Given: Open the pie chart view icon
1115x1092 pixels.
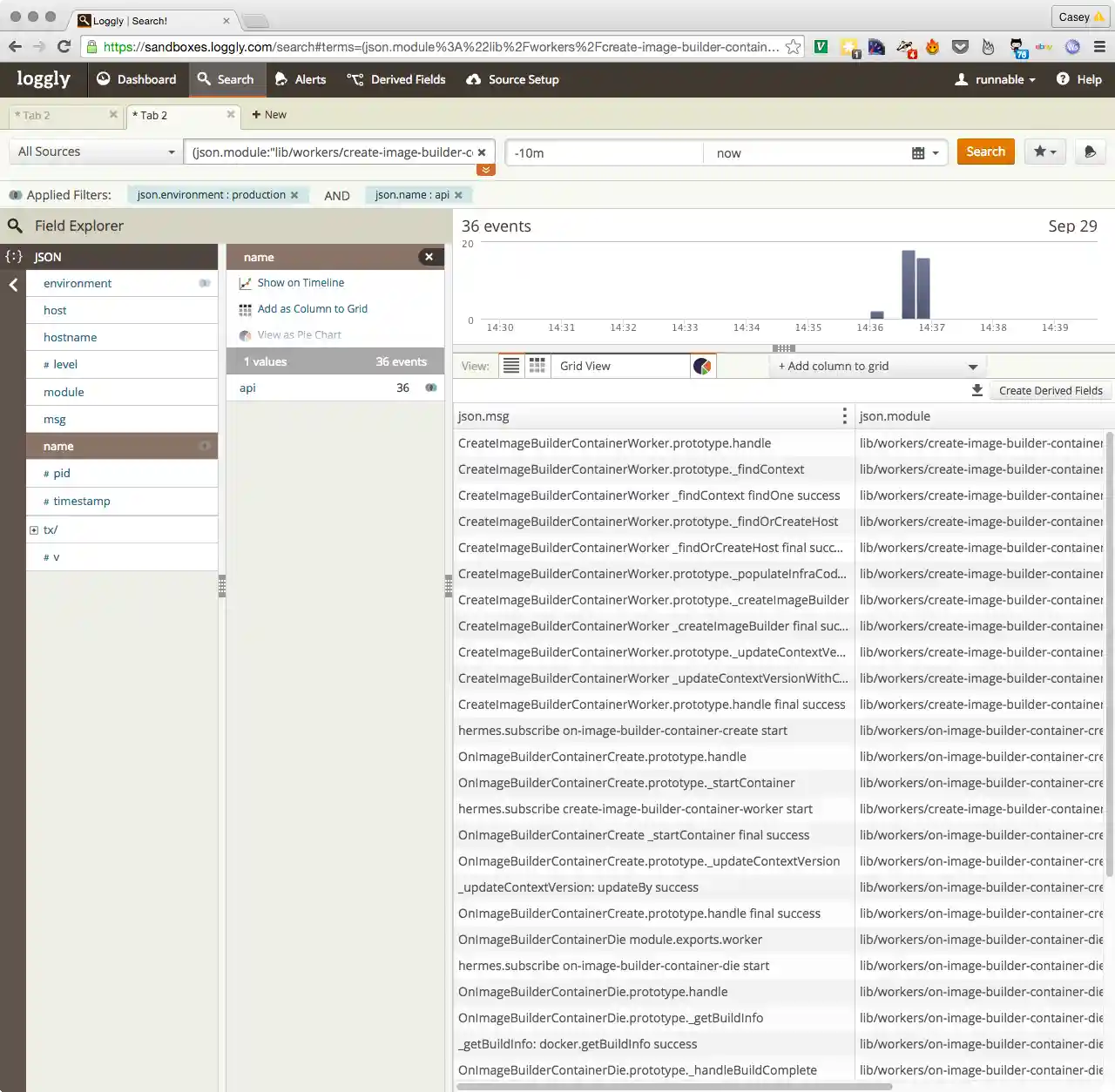Looking at the screenshot, I should click(x=702, y=367).
